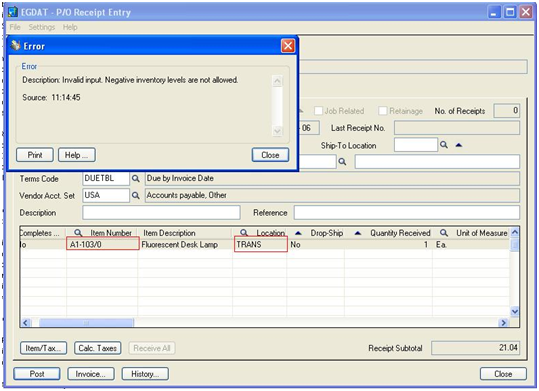Close the Error dialog with red X
The width and height of the screenshot is (539, 391).
(x=288, y=45)
